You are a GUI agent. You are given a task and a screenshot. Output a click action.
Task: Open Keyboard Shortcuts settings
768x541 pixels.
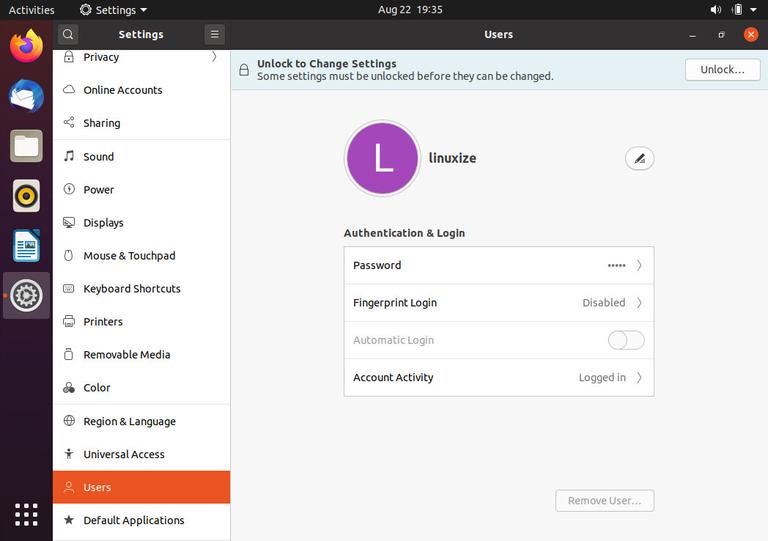click(131, 289)
